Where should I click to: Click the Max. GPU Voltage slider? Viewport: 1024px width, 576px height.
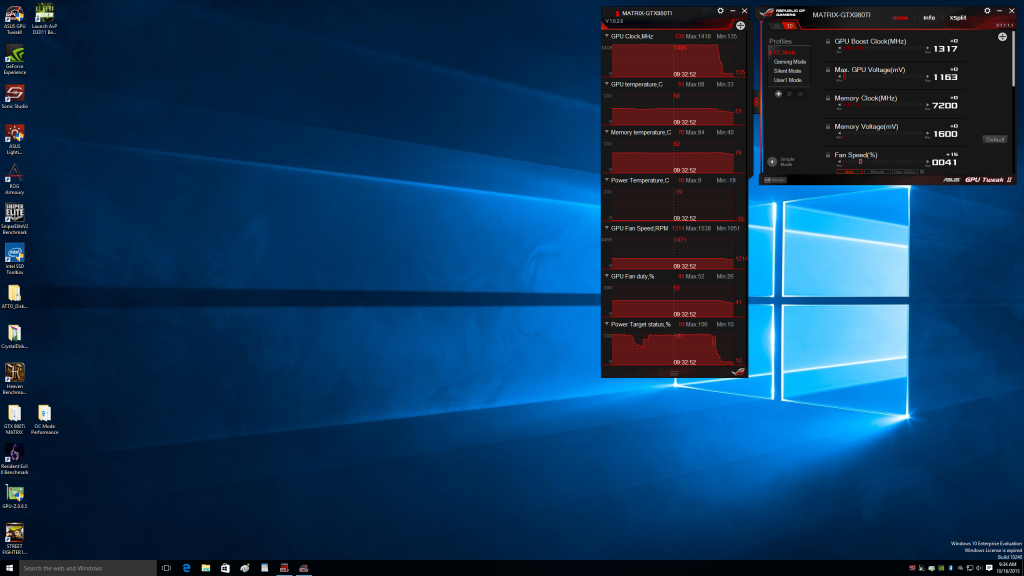click(884, 77)
